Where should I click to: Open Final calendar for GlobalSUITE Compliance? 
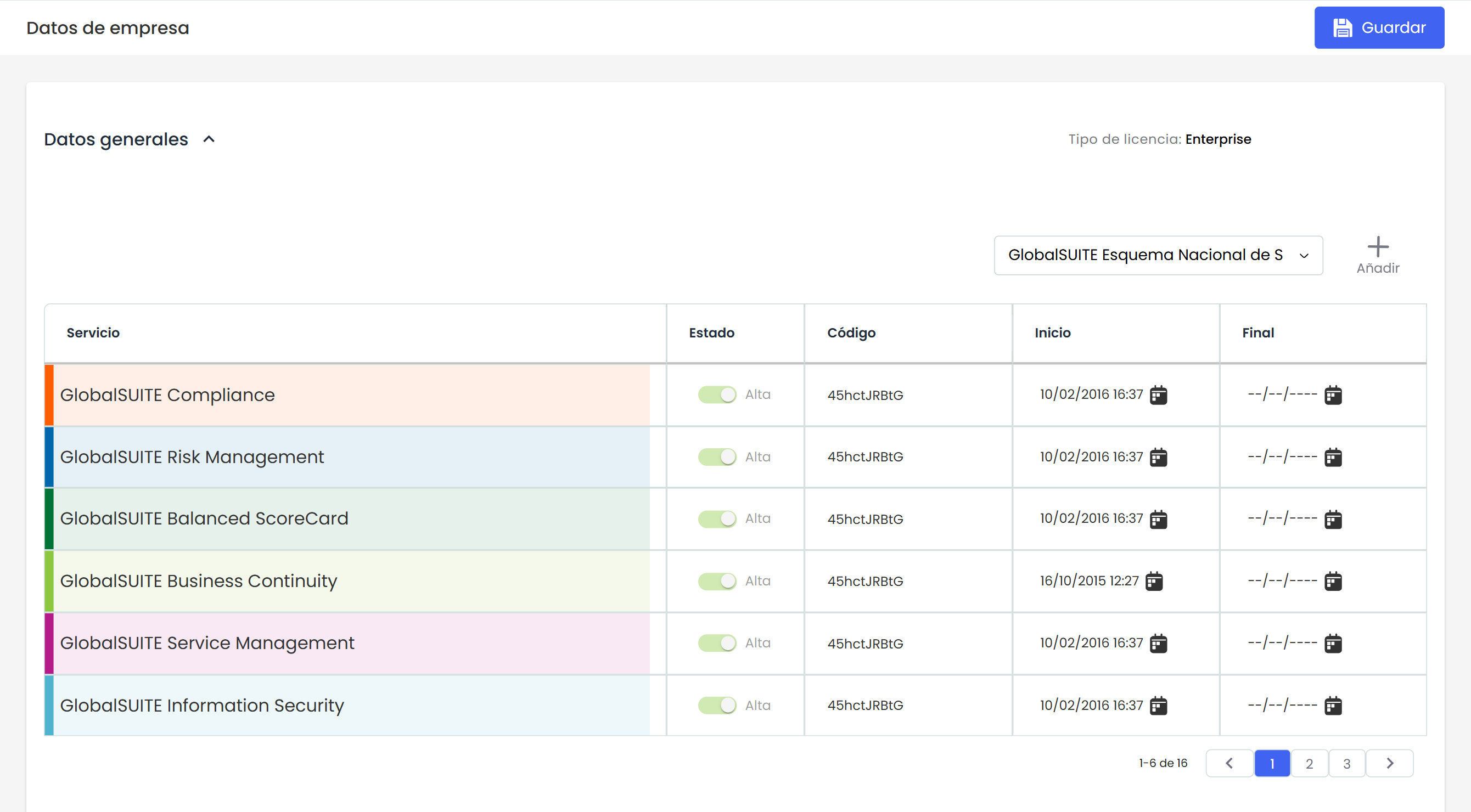click(x=1333, y=395)
